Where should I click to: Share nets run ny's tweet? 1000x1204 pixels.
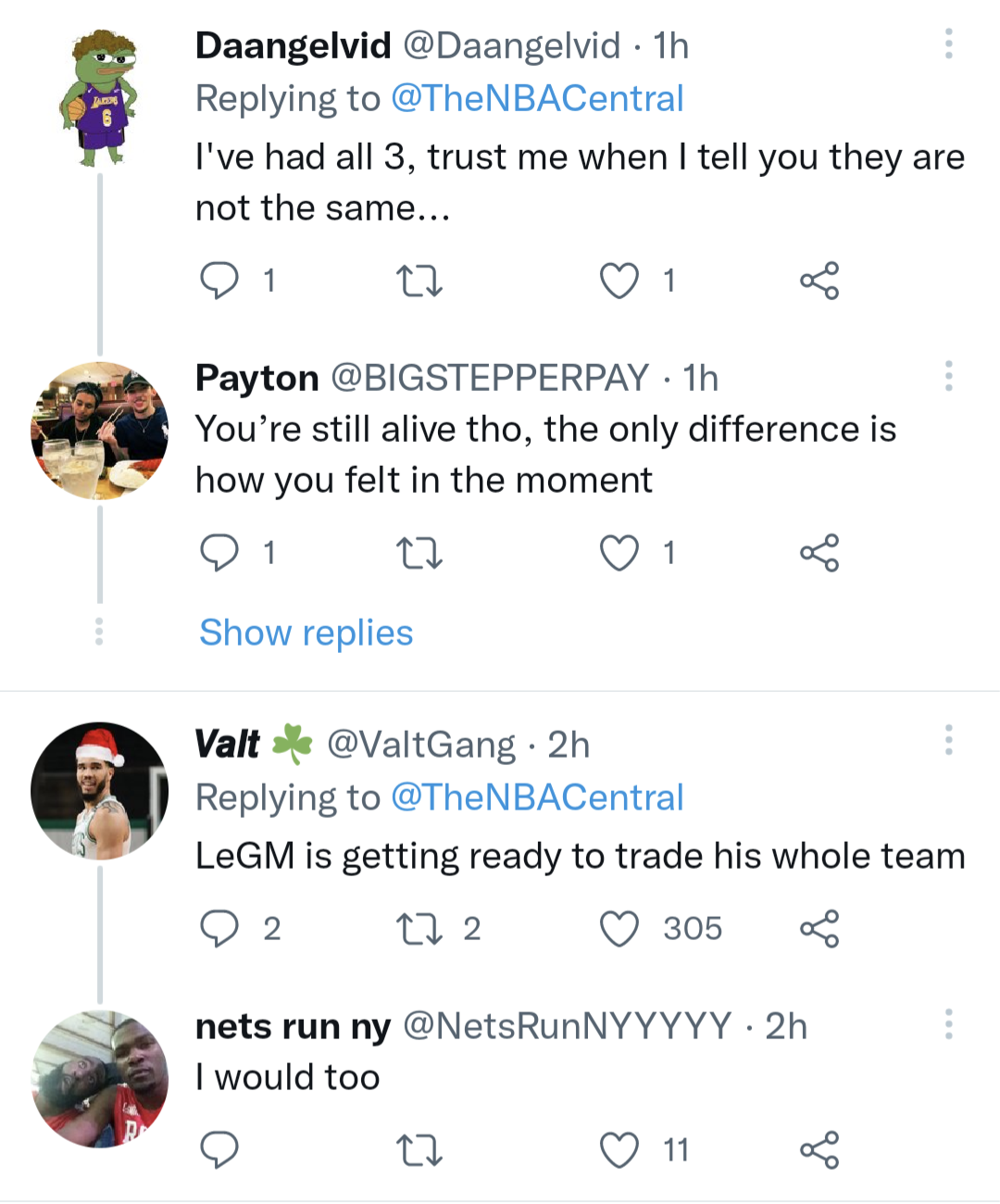(819, 1150)
